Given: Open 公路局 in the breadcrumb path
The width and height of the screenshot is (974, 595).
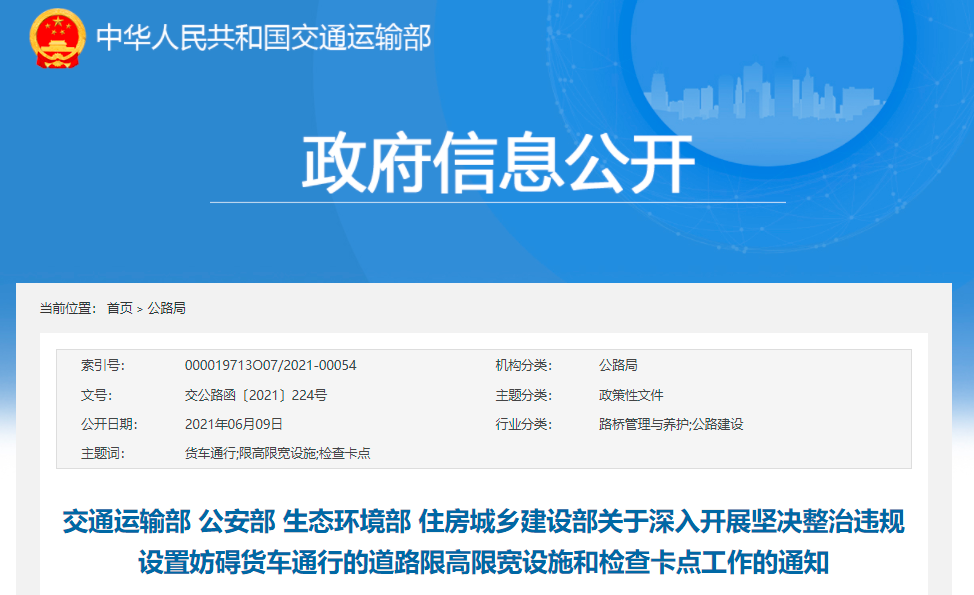Looking at the screenshot, I should click(x=167, y=308).
